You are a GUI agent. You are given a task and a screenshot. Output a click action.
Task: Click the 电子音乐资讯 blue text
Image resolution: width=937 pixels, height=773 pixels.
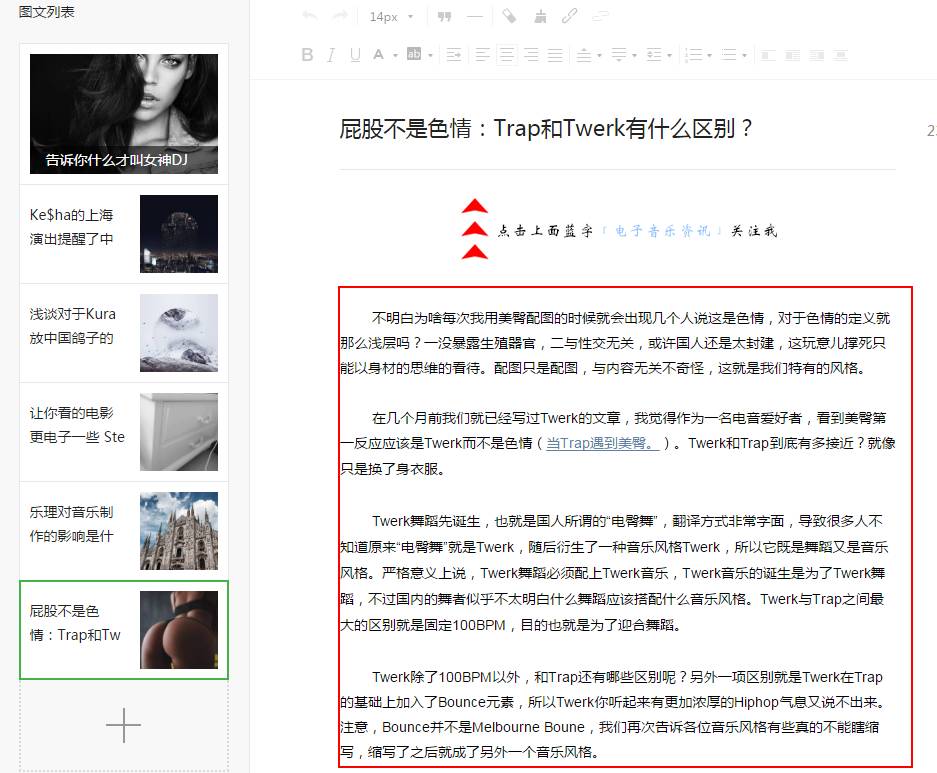point(663,231)
